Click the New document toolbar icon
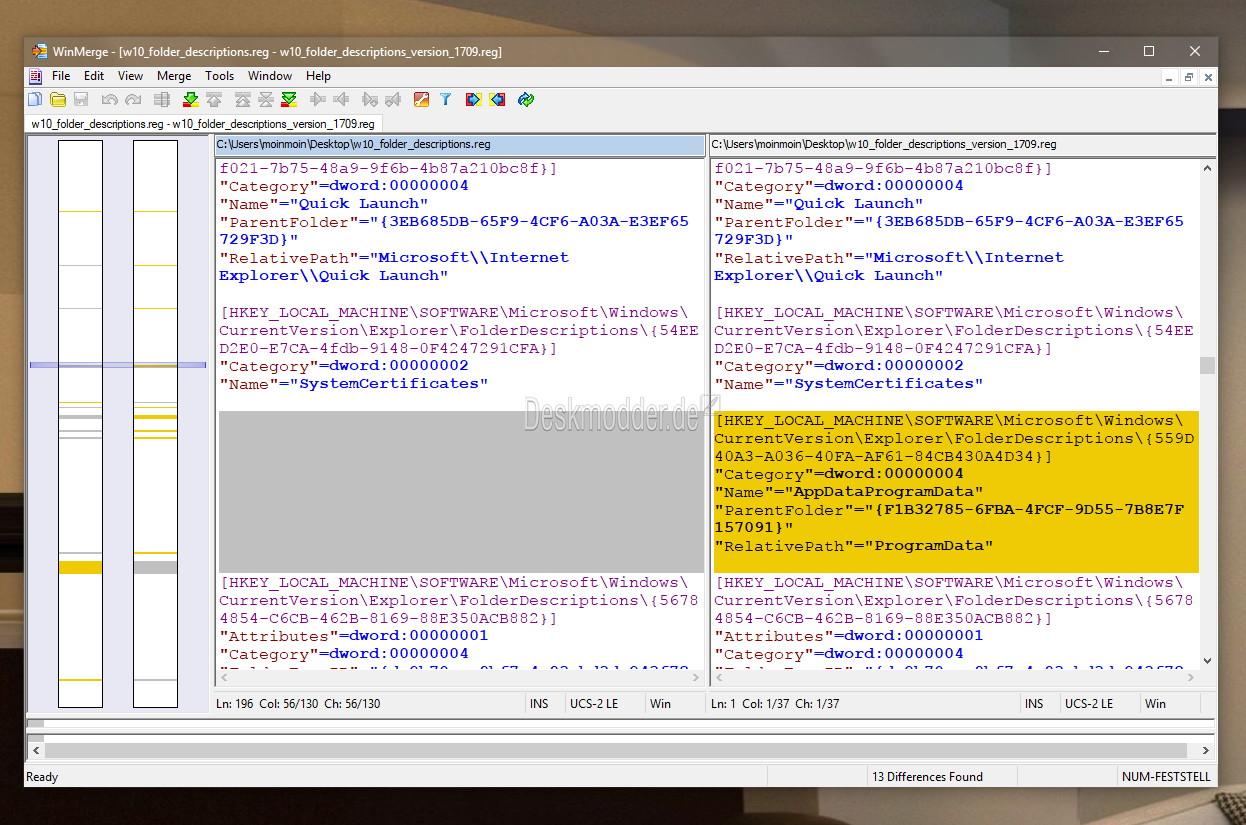The width and height of the screenshot is (1246, 825). tap(35, 99)
